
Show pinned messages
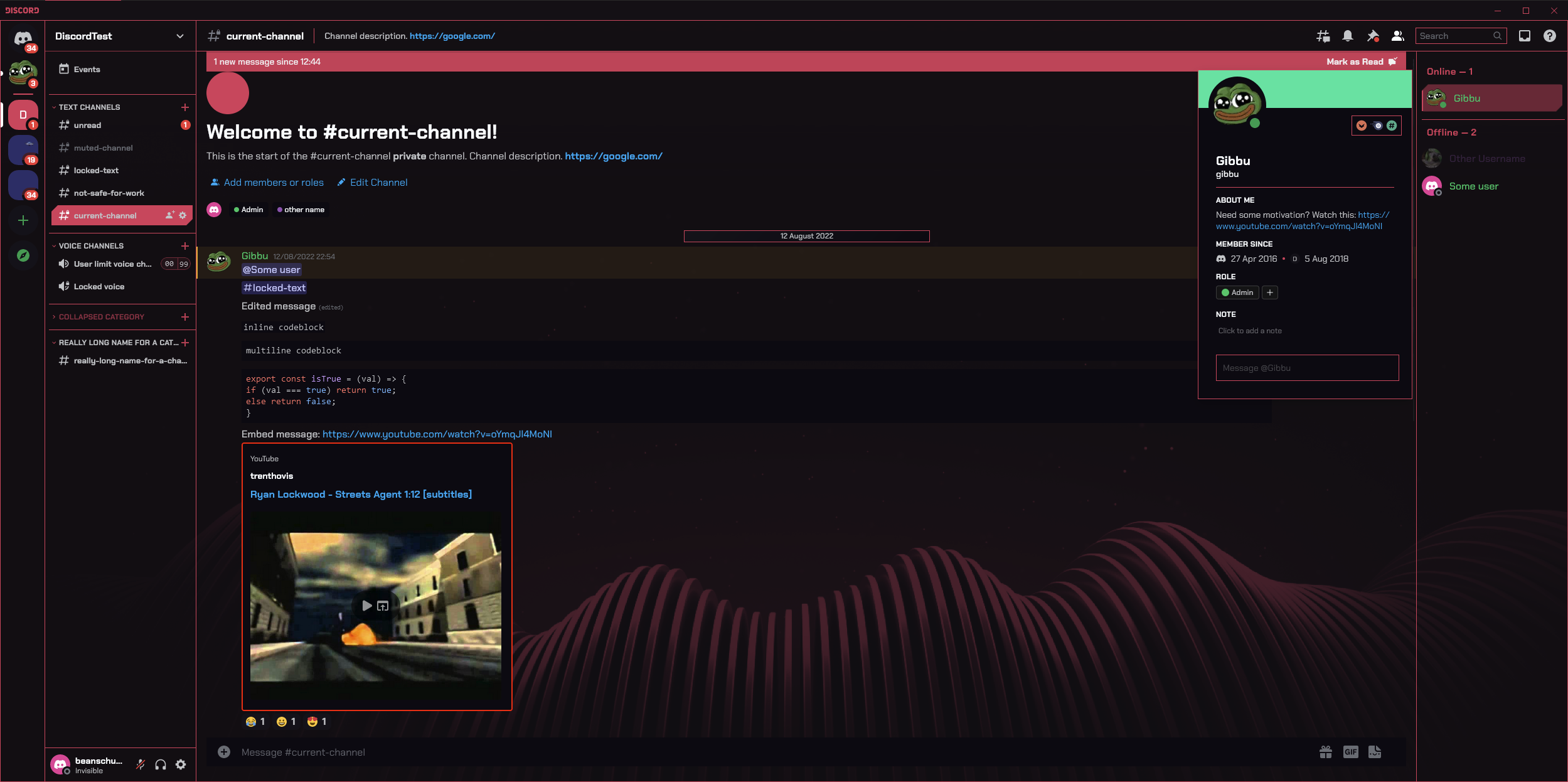pos(1373,36)
